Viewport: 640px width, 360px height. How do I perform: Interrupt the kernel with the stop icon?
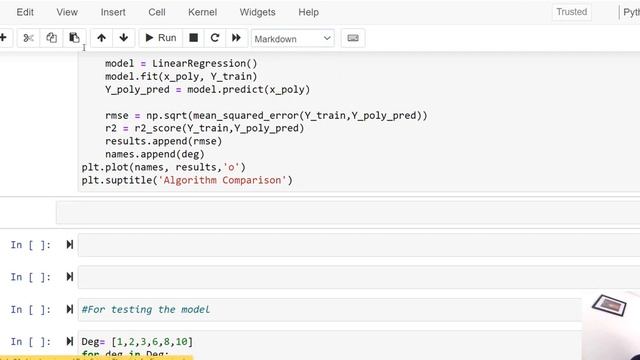point(193,38)
